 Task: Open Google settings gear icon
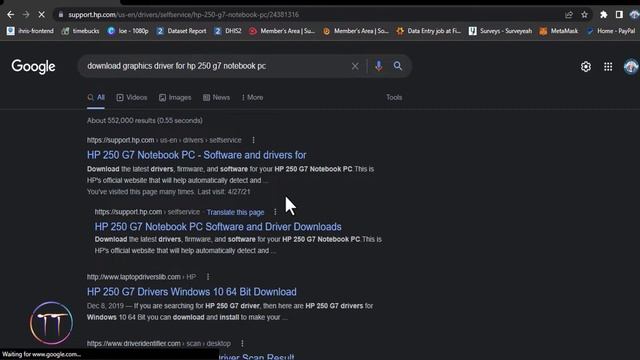586,67
